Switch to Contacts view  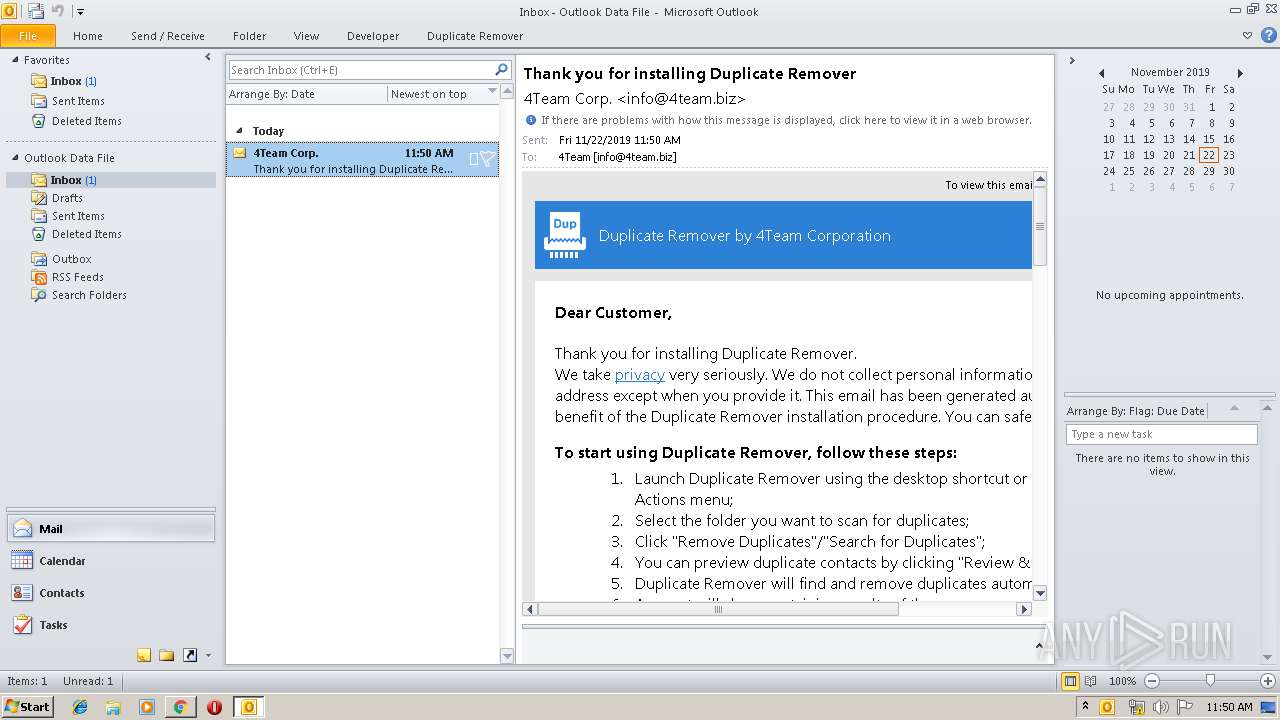(x=110, y=593)
